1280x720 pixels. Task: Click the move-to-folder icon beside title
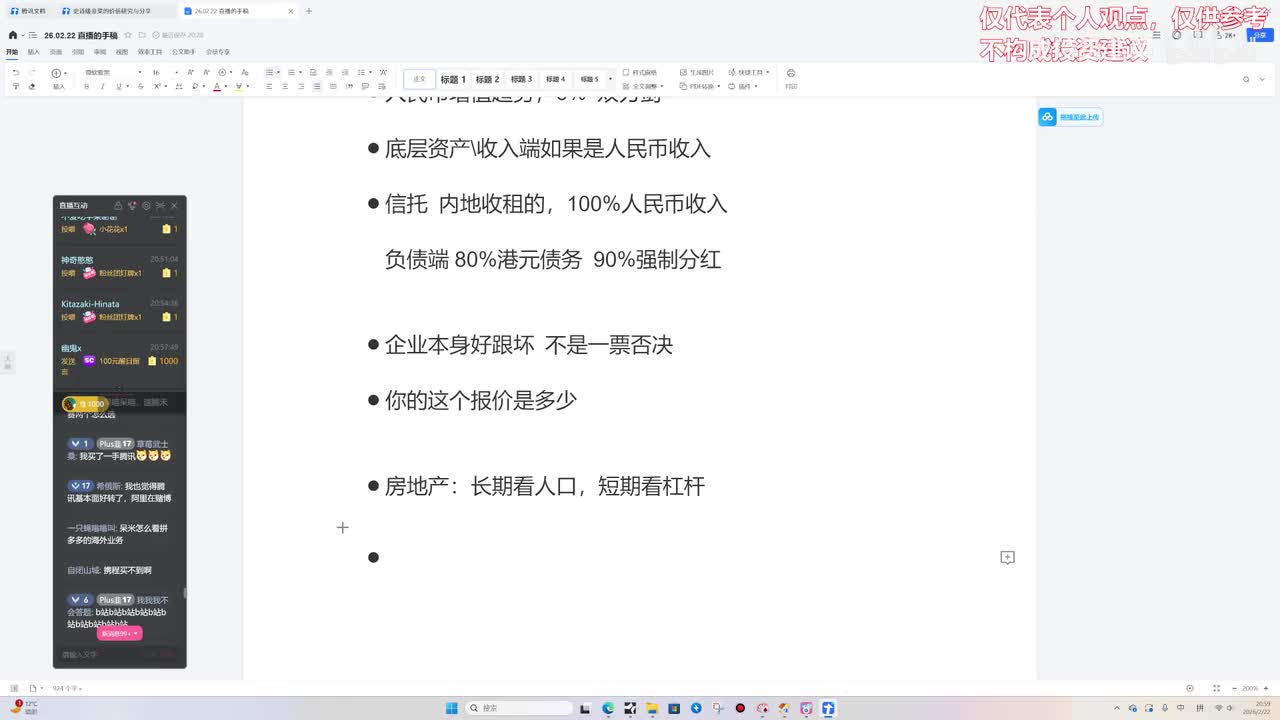click(142, 35)
